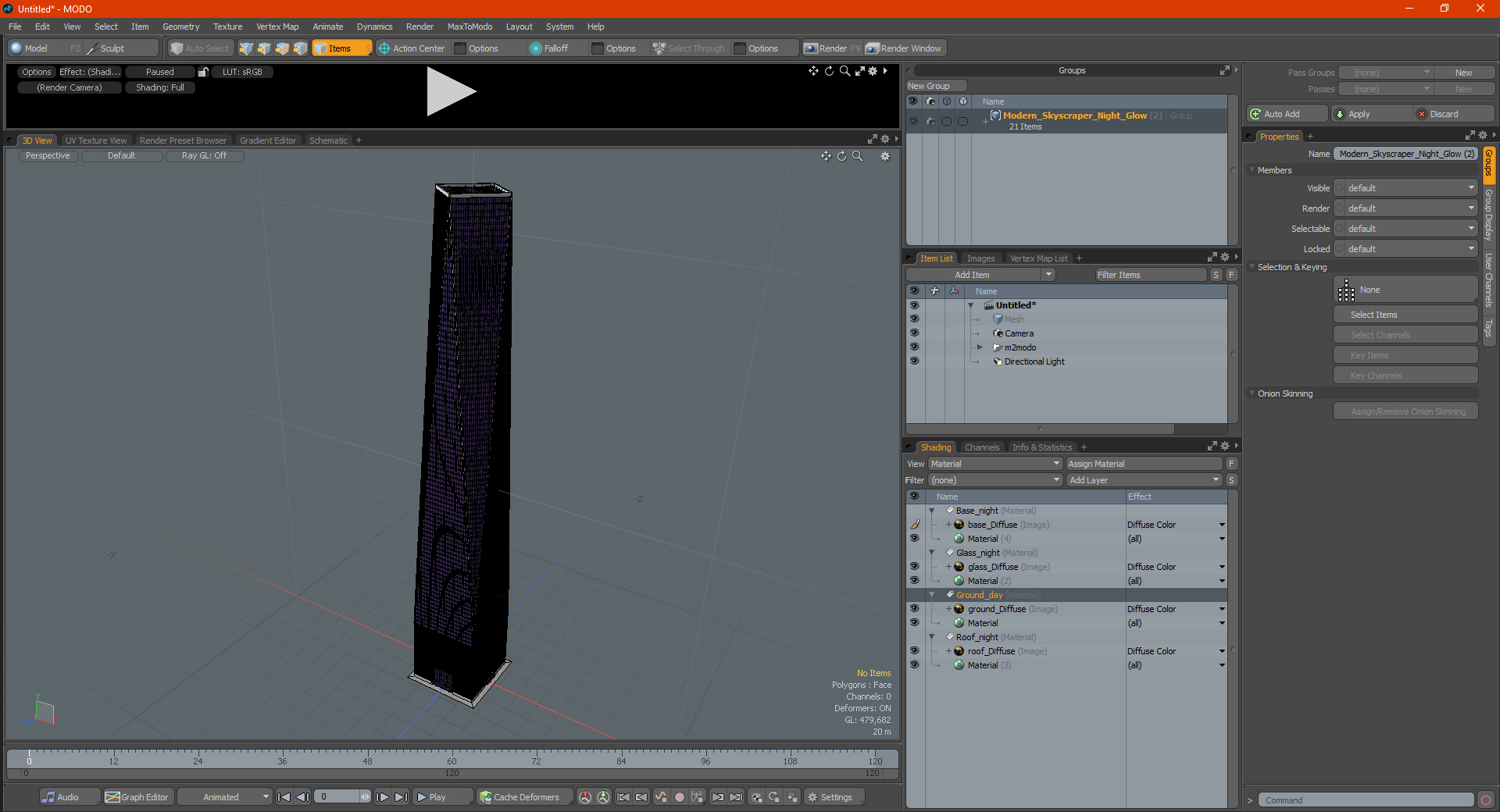Switch to Polygons selection mode icon
The image size is (1500, 812).
(x=282, y=48)
